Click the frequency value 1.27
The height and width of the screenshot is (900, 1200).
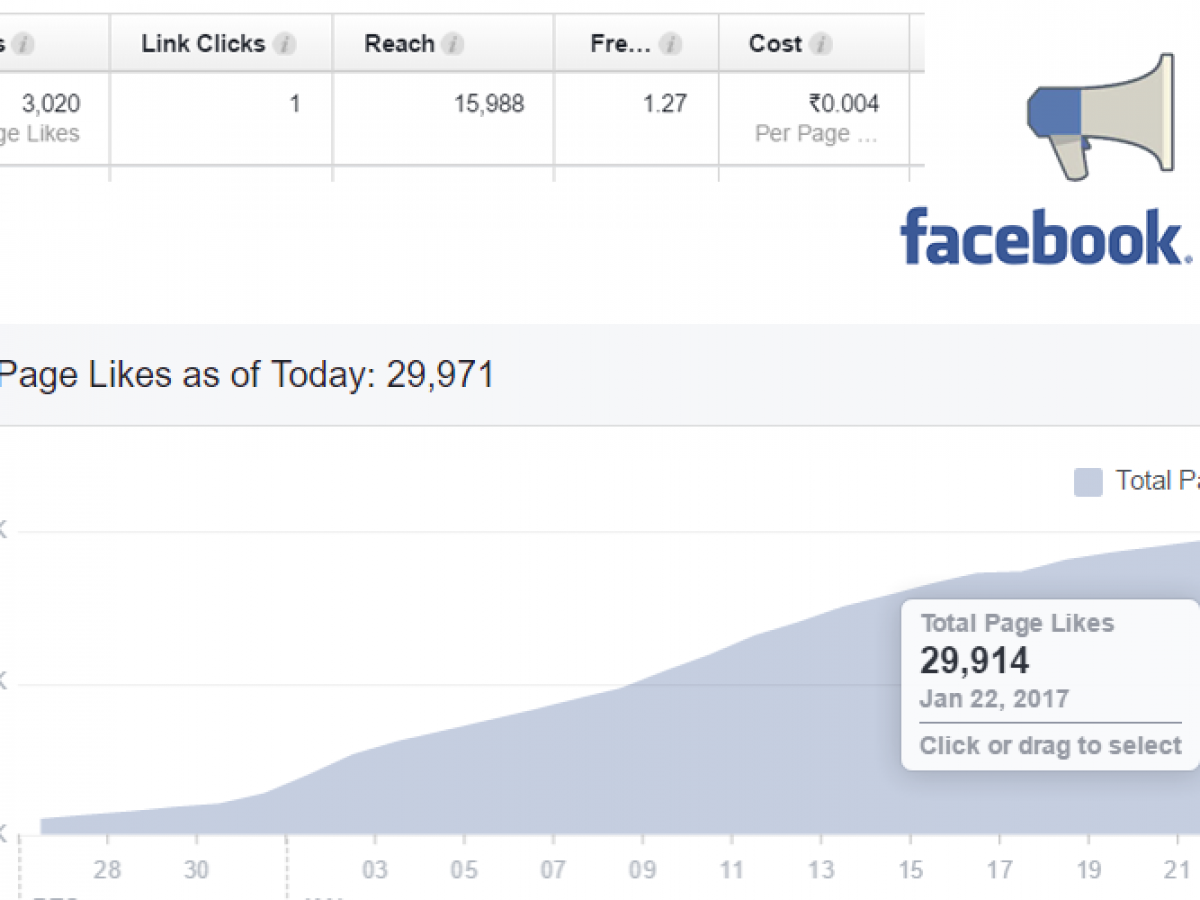click(665, 104)
